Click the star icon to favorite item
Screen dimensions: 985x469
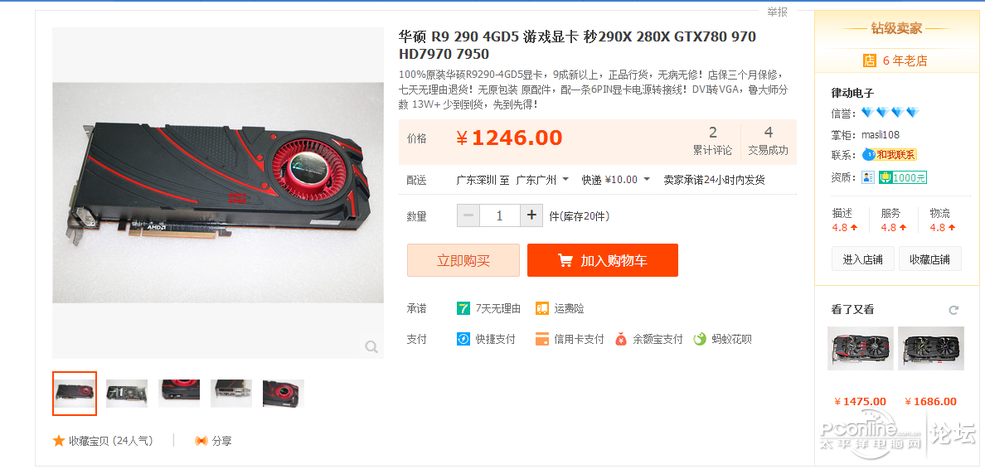(x=58, y=441)
